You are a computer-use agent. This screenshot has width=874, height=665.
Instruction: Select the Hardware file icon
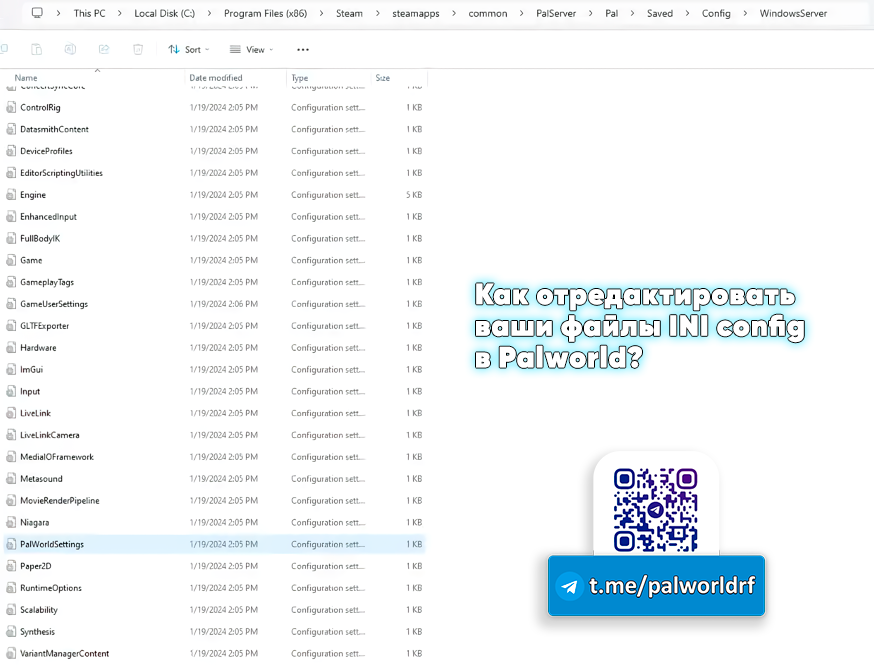[x=11, y=348]
